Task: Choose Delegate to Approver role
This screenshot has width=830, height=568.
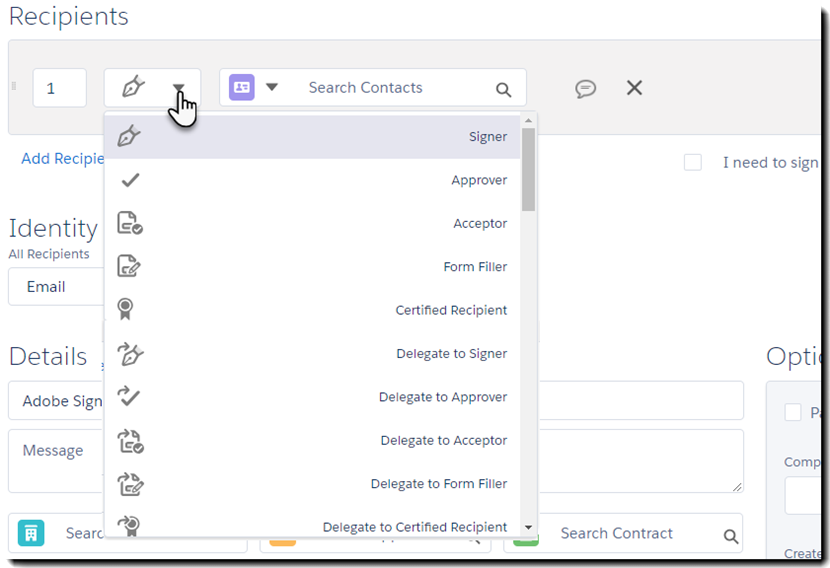Action: coord(442,397)
